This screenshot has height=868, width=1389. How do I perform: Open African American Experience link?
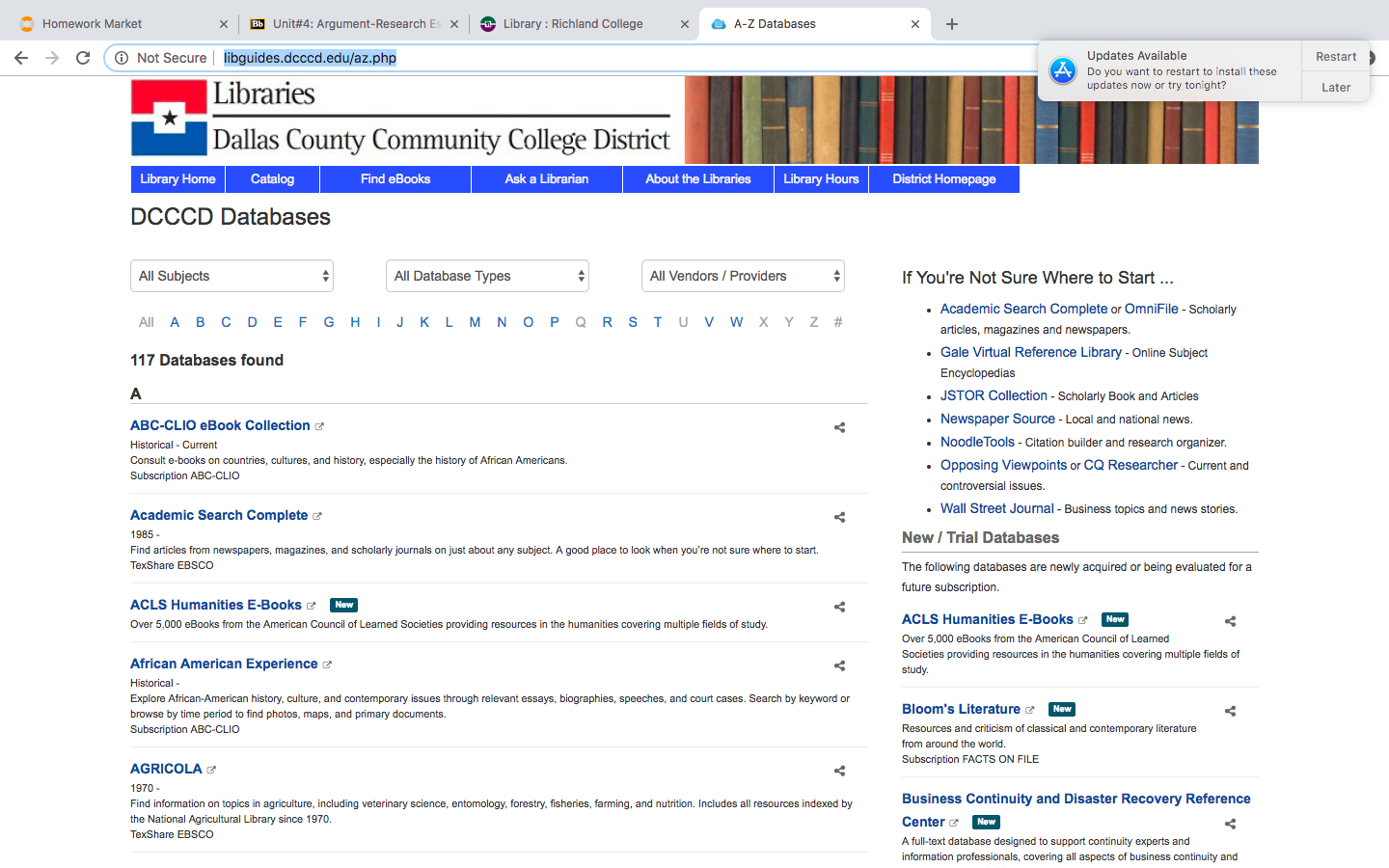click(x=224, y=664)
